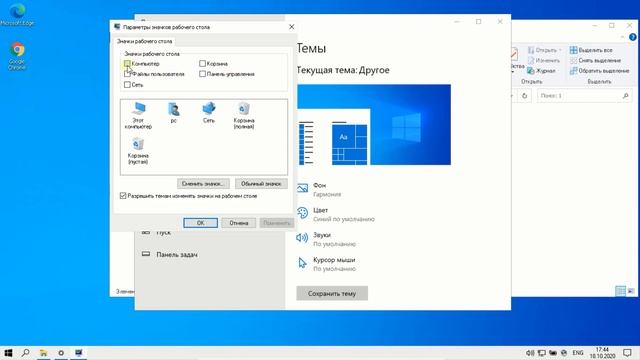Screen dimensions: 640x360
Task: Open Панель задач section in Settings sidebar
Action: (x=169, y=255)
